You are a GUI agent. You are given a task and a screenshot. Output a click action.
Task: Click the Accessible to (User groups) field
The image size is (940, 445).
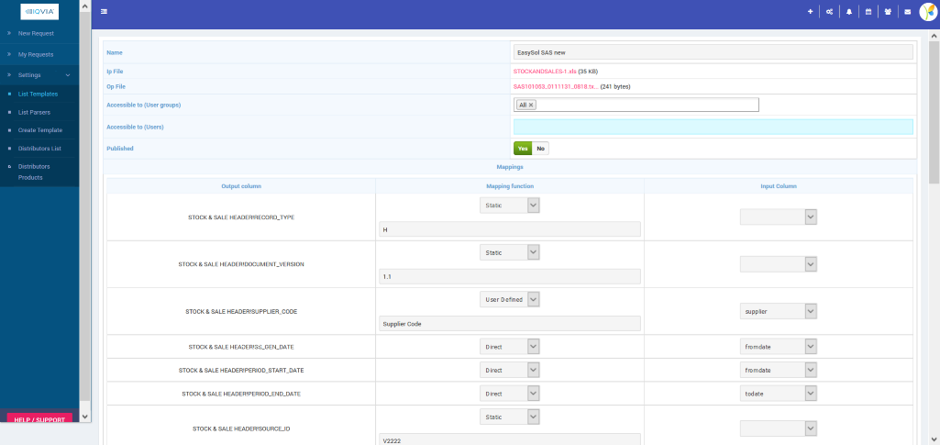click(x=637, y=105)
